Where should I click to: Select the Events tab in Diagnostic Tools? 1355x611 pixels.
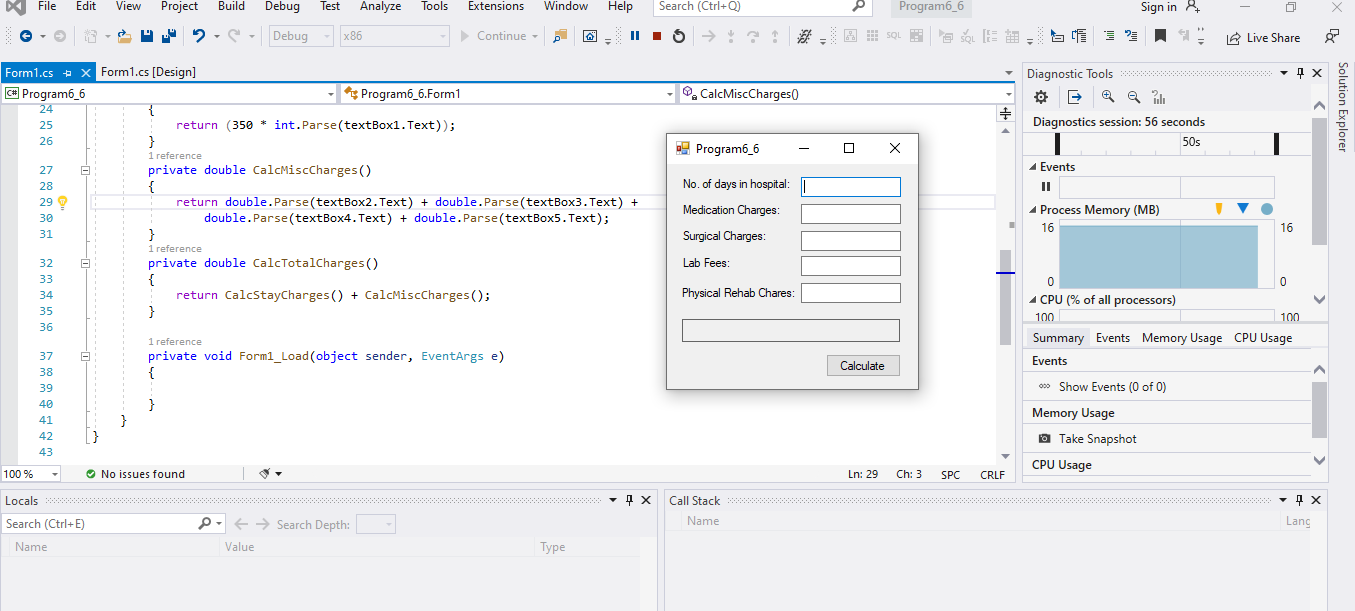tap(1113, 338)
